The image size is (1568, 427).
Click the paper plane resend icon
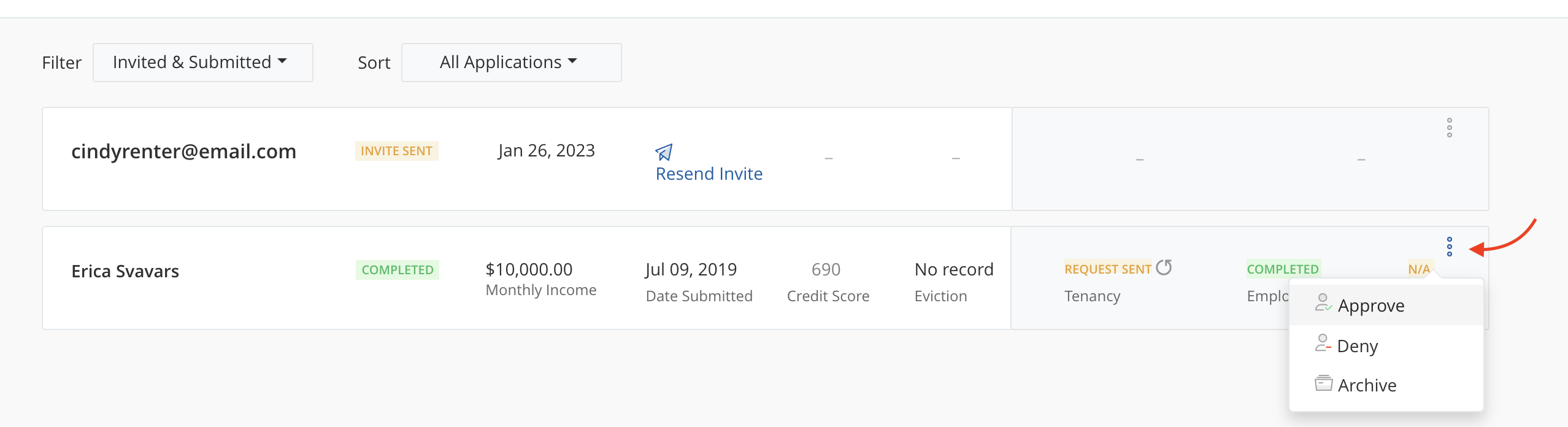[664, 152]
